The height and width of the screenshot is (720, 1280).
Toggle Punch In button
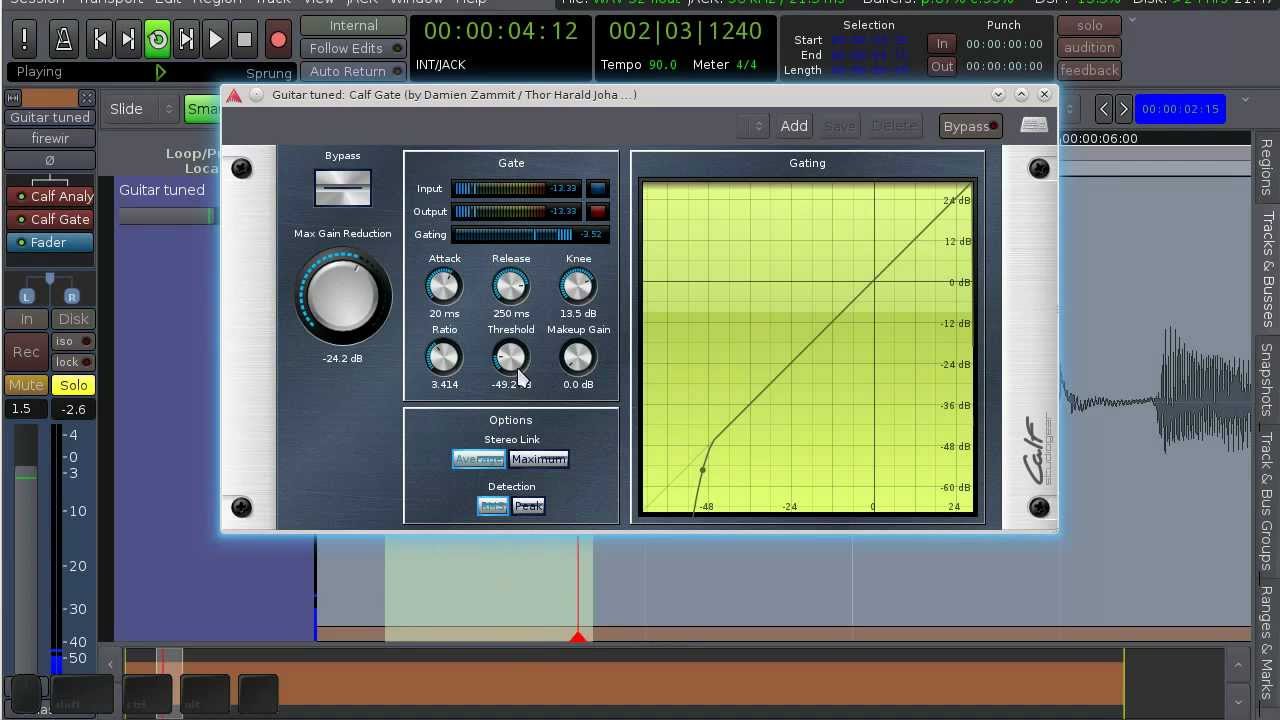(x=942, y=44)
